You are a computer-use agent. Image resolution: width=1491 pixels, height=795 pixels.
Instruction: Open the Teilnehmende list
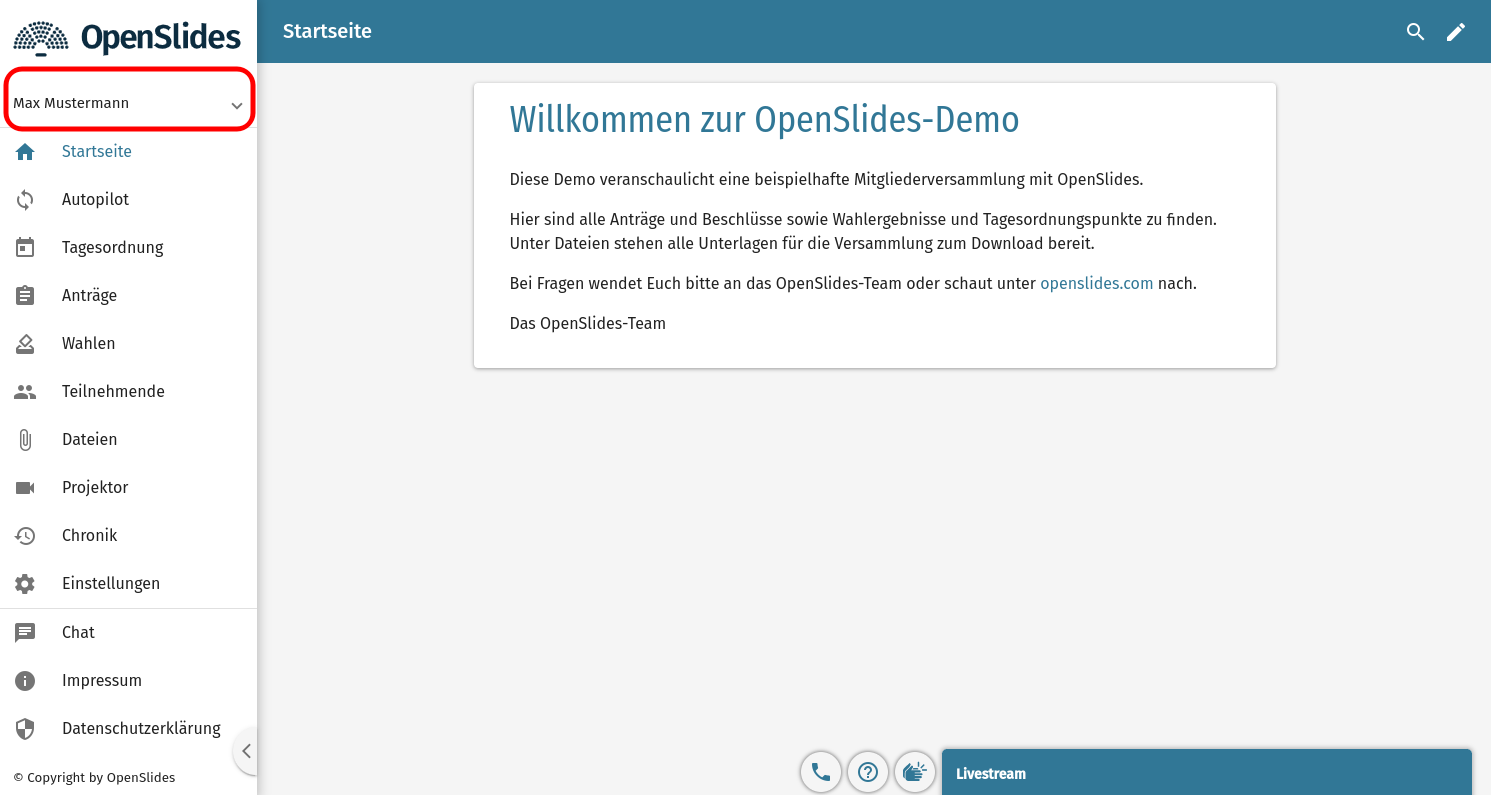point(129,392)
